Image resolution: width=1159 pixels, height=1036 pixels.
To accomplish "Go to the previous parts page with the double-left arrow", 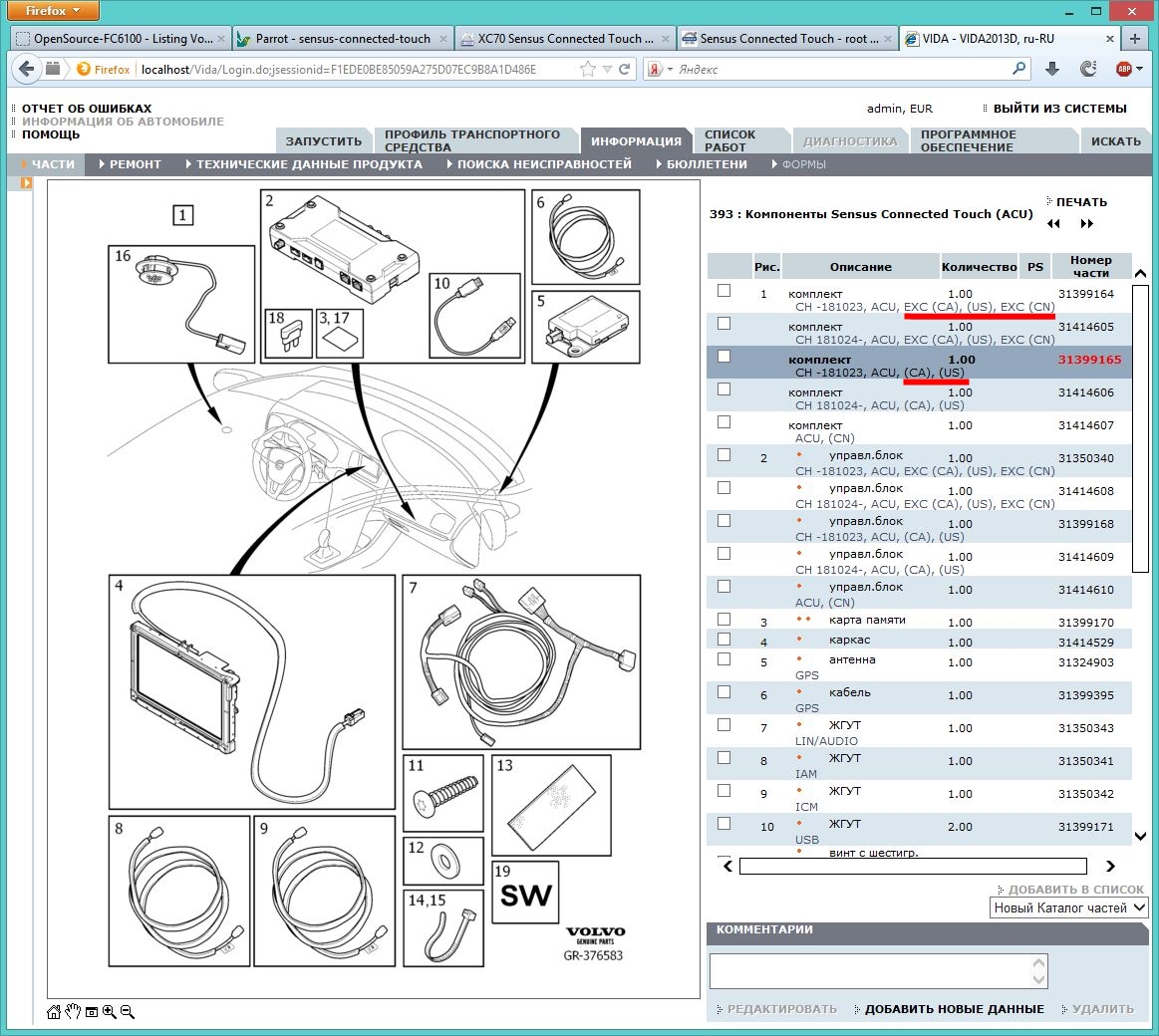I will pyautogui.click(x=1054, y=223).
